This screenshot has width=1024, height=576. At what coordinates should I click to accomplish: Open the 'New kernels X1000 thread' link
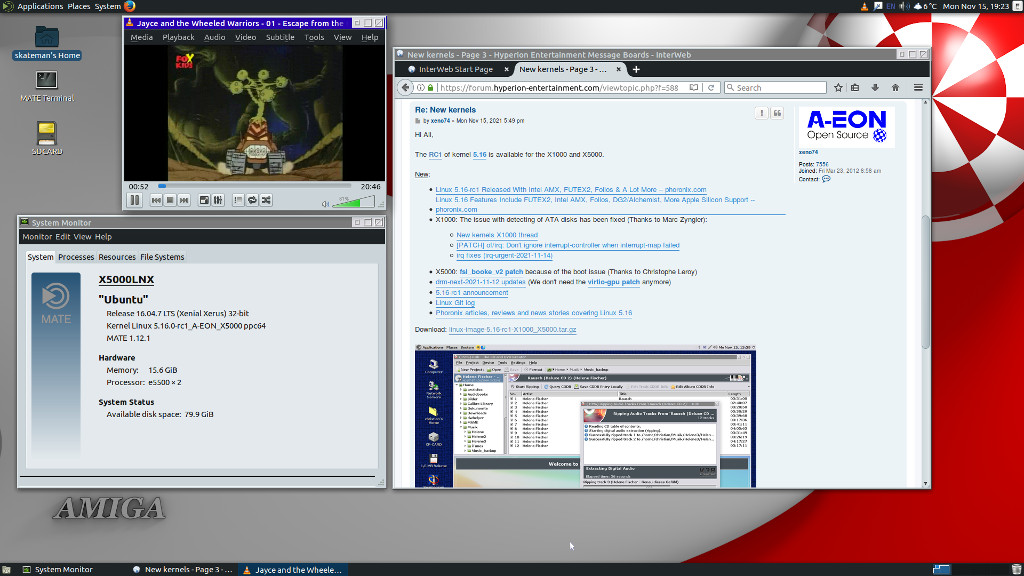point(497,235)
